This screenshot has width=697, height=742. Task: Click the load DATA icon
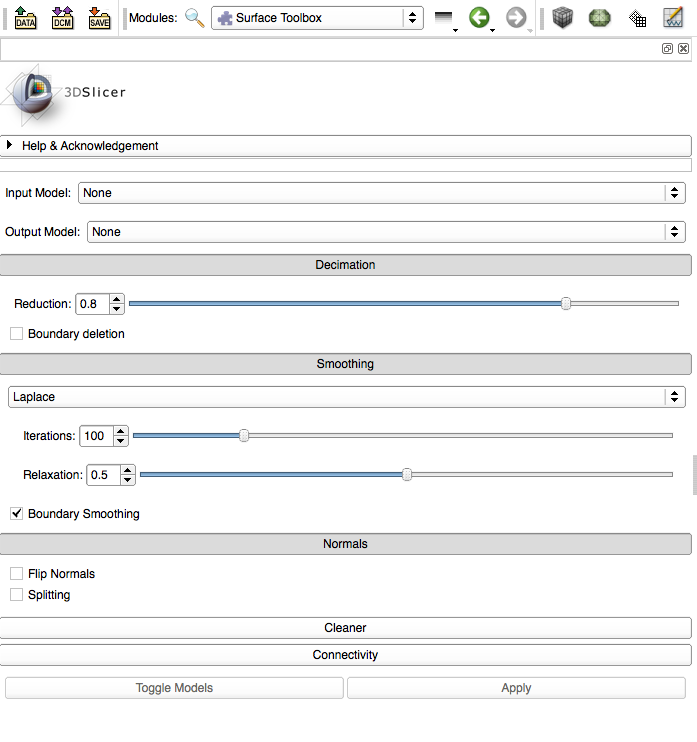[25, 18]
